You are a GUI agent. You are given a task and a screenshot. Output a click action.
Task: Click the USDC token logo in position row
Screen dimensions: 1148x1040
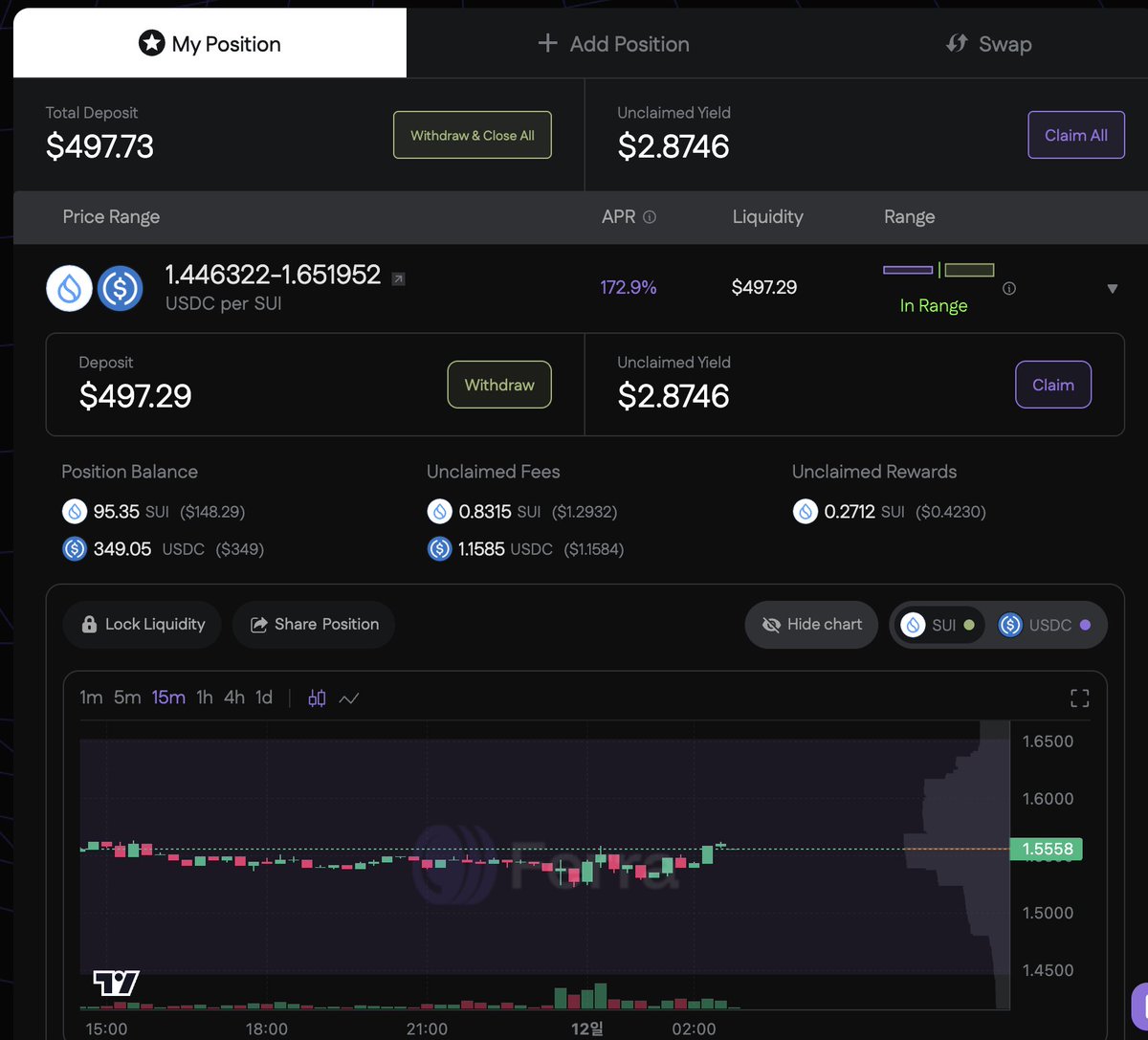(x=120, y=288)
